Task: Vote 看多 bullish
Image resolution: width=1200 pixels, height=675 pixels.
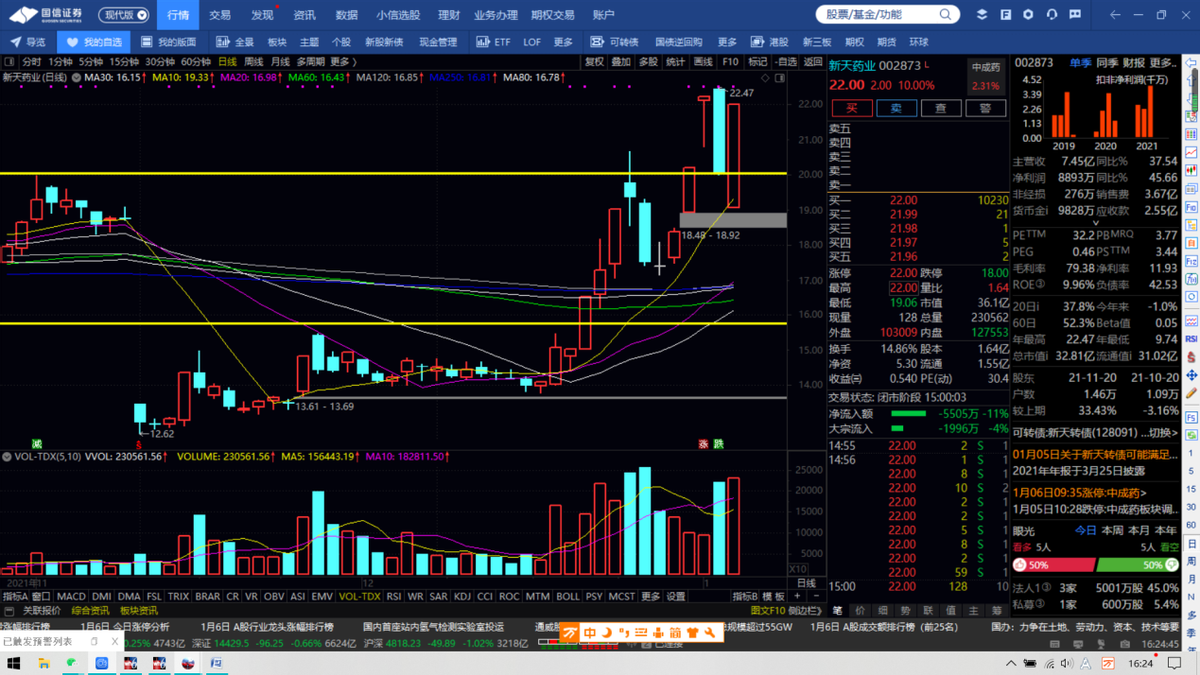Action: point(1022,547)
